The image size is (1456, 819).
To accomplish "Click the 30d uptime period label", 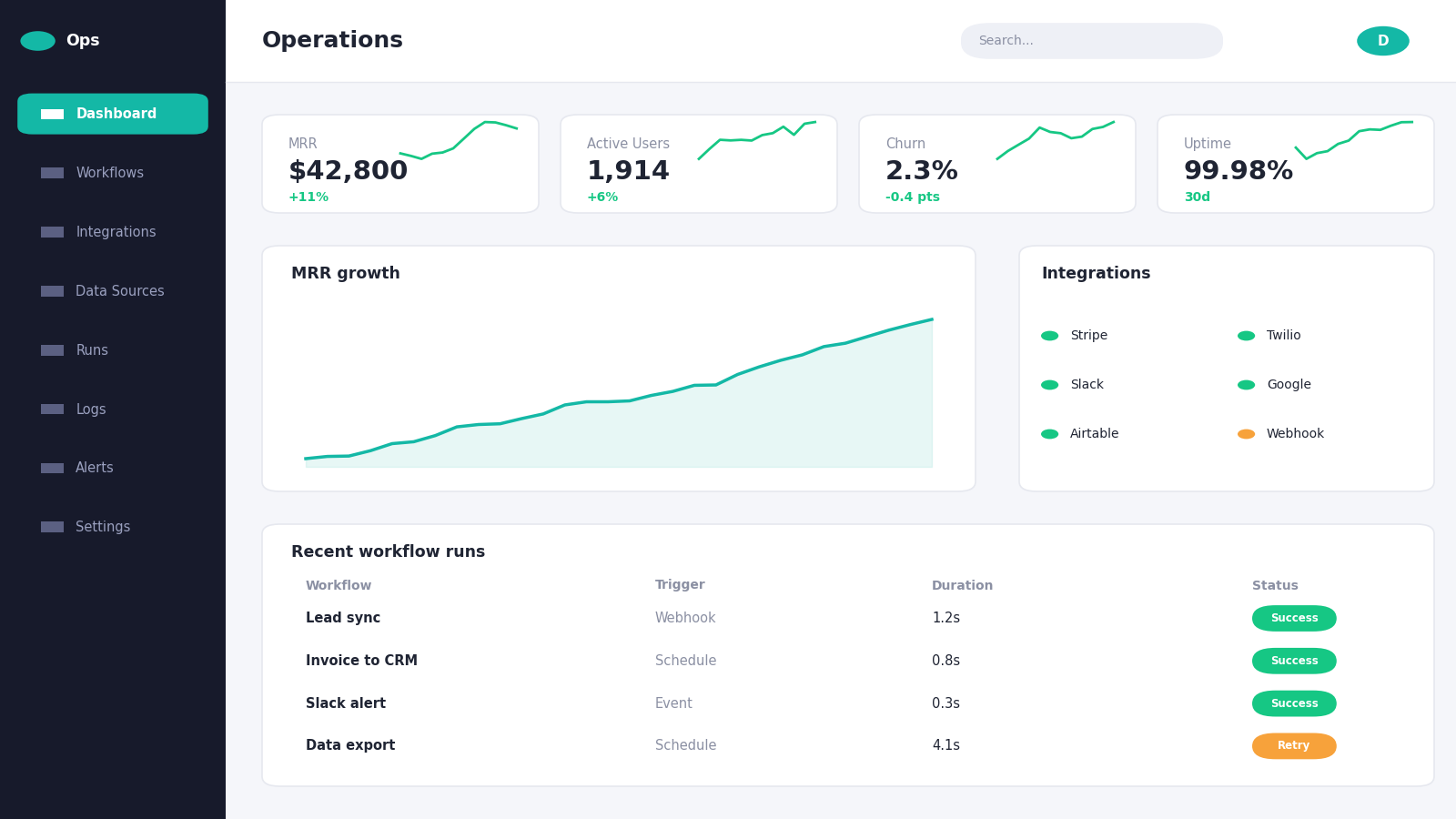I will point(1197,197).
